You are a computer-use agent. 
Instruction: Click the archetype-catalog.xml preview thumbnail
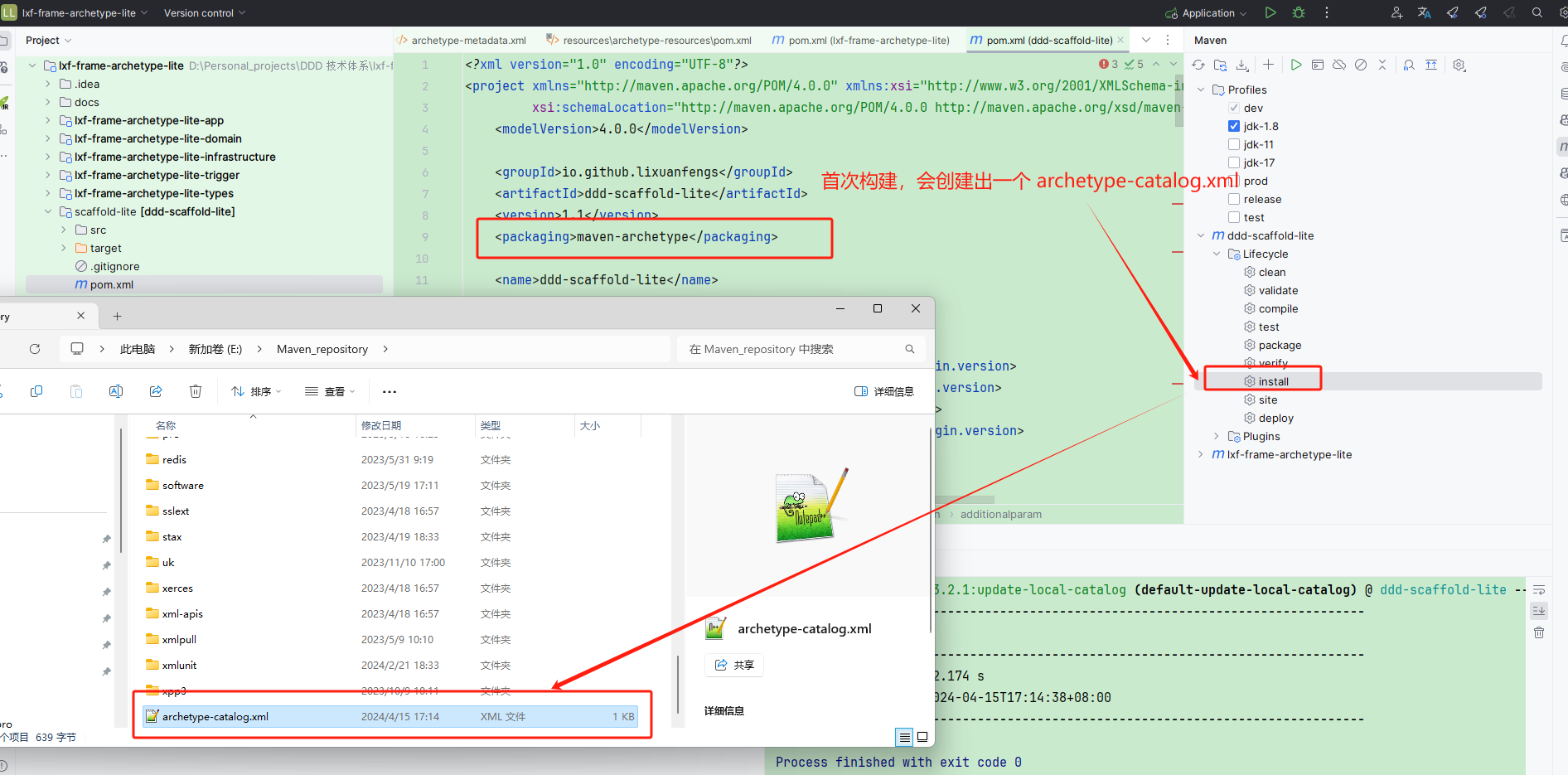[x=811, y=506]
